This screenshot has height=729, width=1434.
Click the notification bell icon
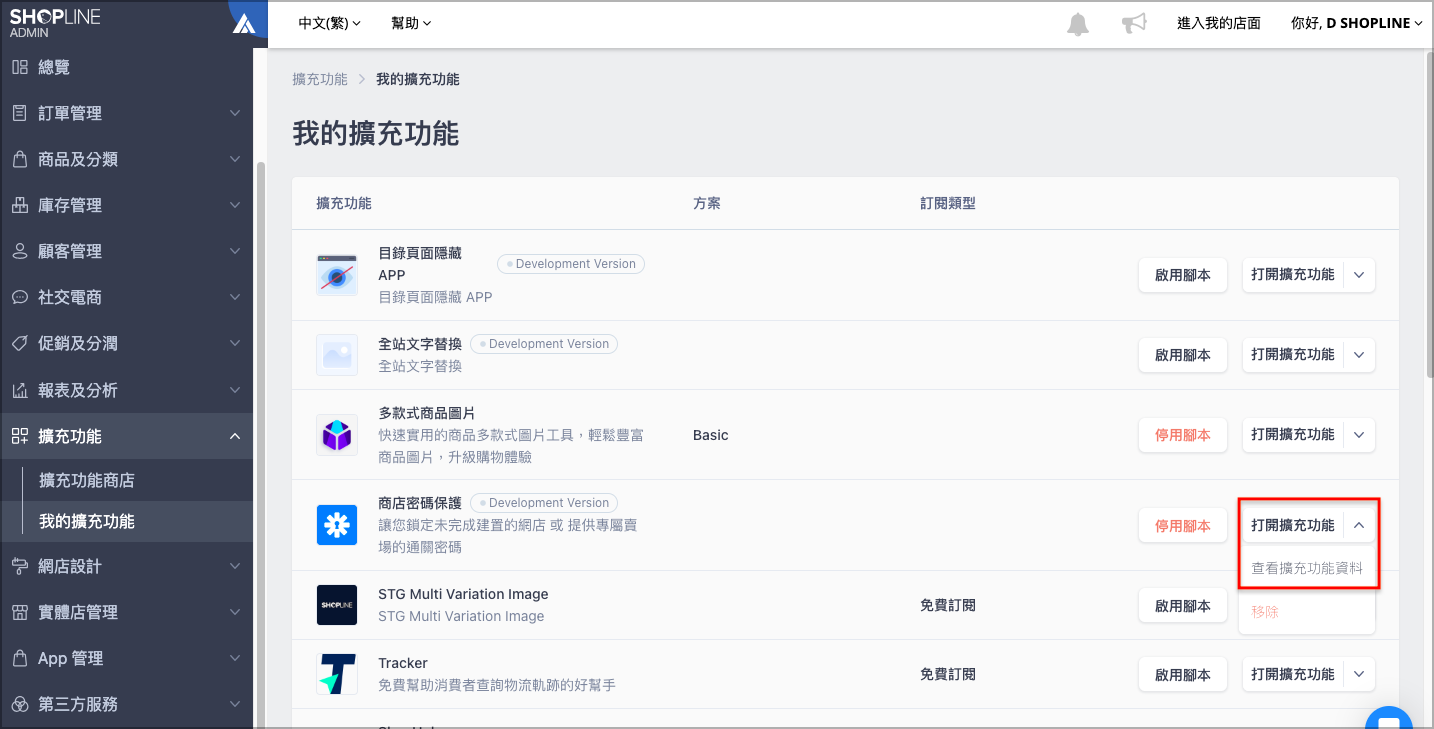[x=1077, y=24]
